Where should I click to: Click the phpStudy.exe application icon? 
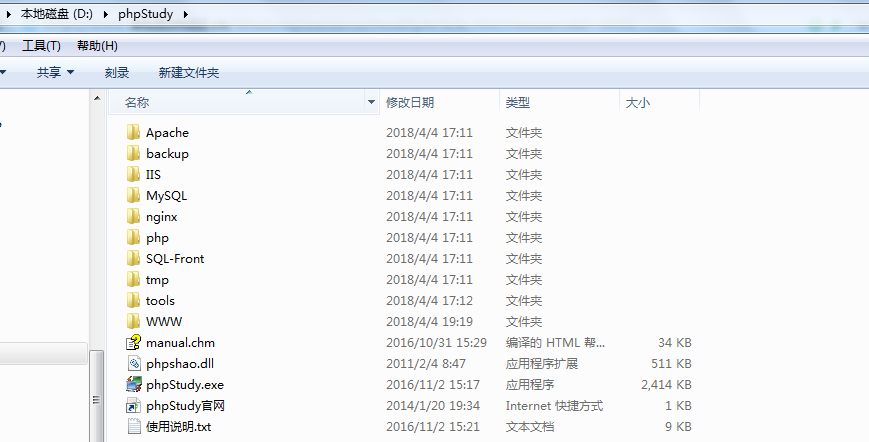[x=134, y=384]
